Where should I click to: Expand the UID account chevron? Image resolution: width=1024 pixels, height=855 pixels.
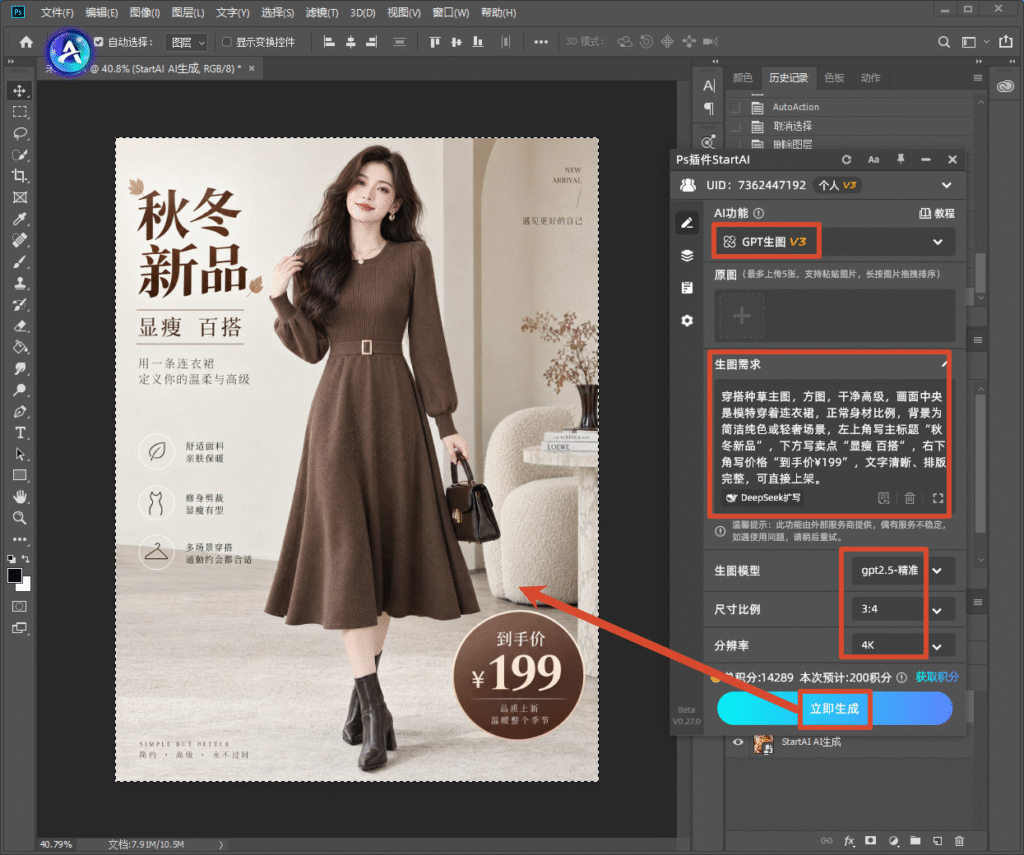pyautogui.click(x=946, y=186)
